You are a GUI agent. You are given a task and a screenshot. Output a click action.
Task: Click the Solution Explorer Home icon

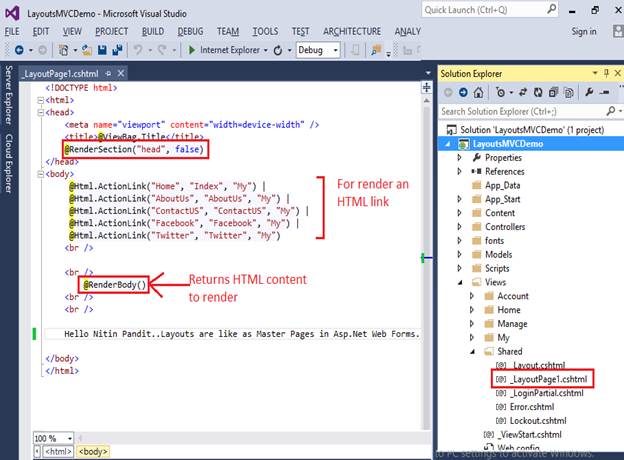coord(479,93)
